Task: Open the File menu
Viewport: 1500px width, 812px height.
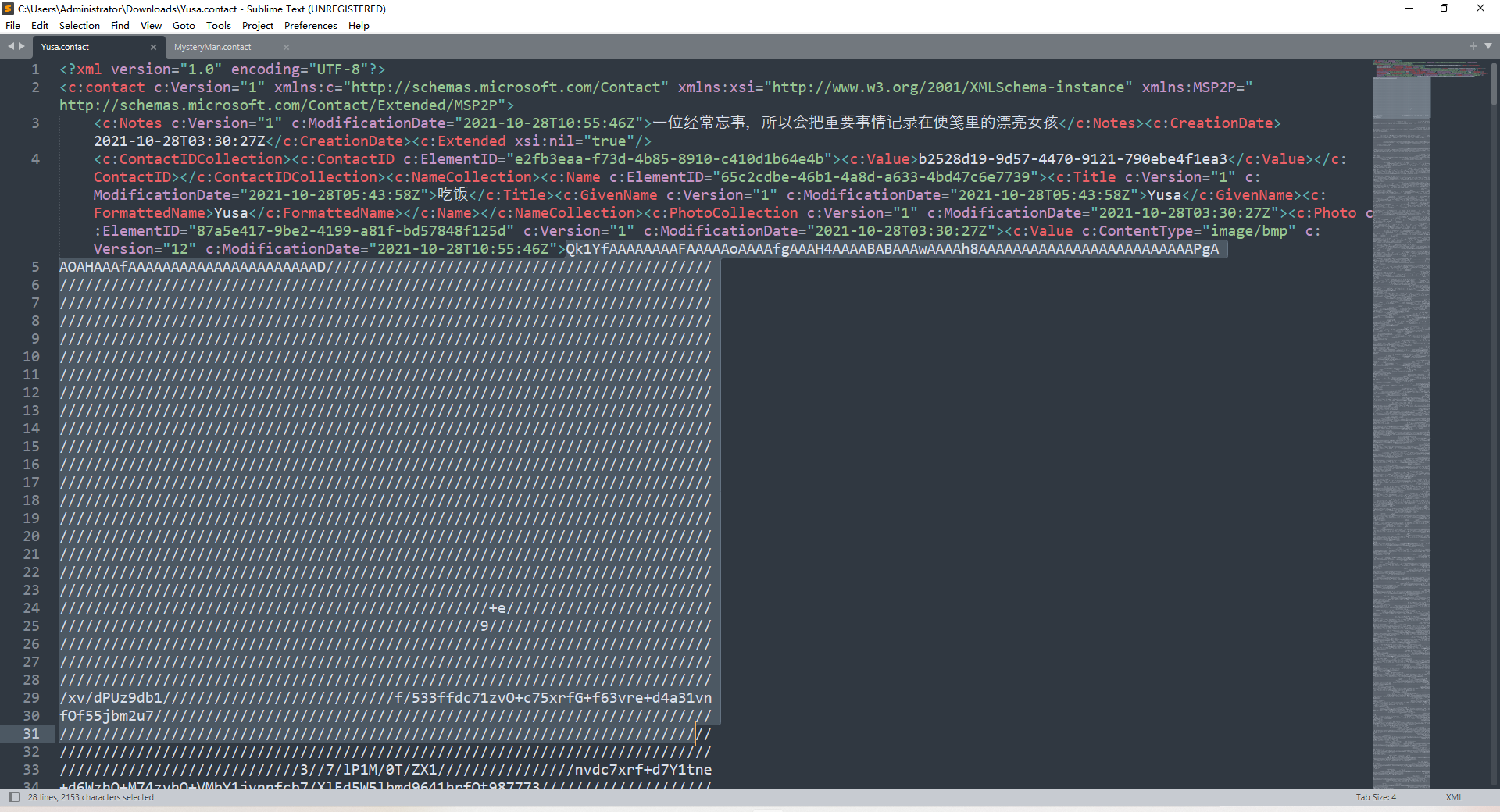Action: [12, 26]
